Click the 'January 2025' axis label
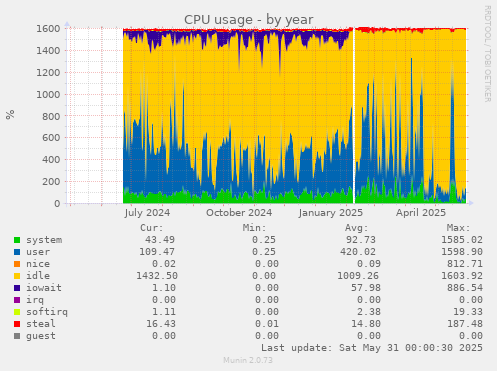 [331, 213]
